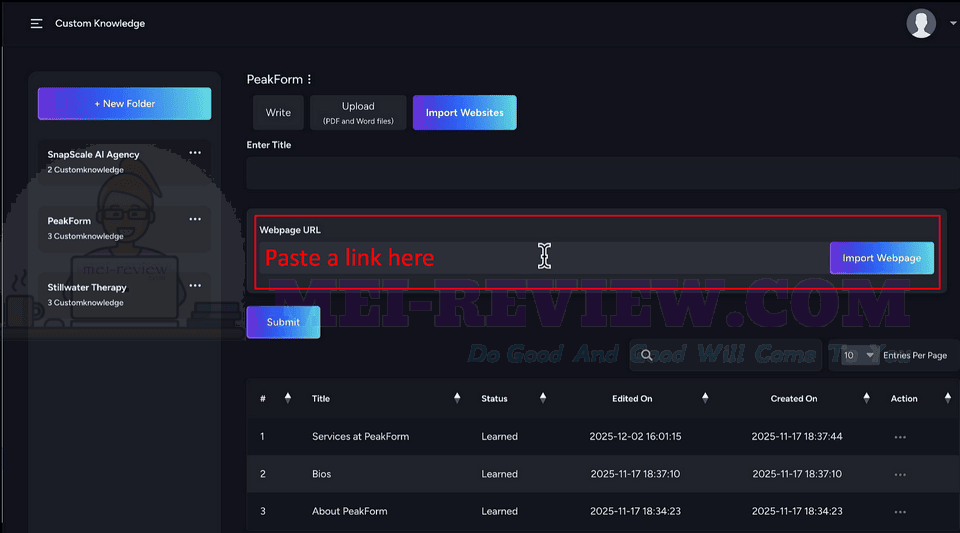
Task: Click the Submit button
Action: [x=283, y=322]
